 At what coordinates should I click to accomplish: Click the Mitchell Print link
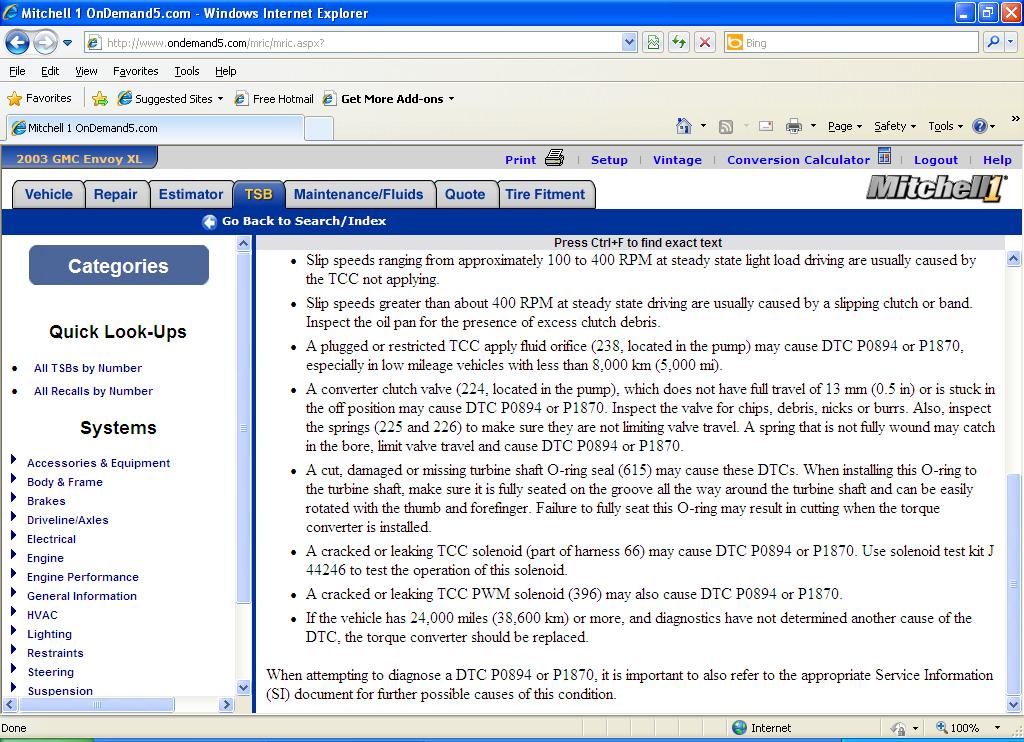tap(520, 160)
